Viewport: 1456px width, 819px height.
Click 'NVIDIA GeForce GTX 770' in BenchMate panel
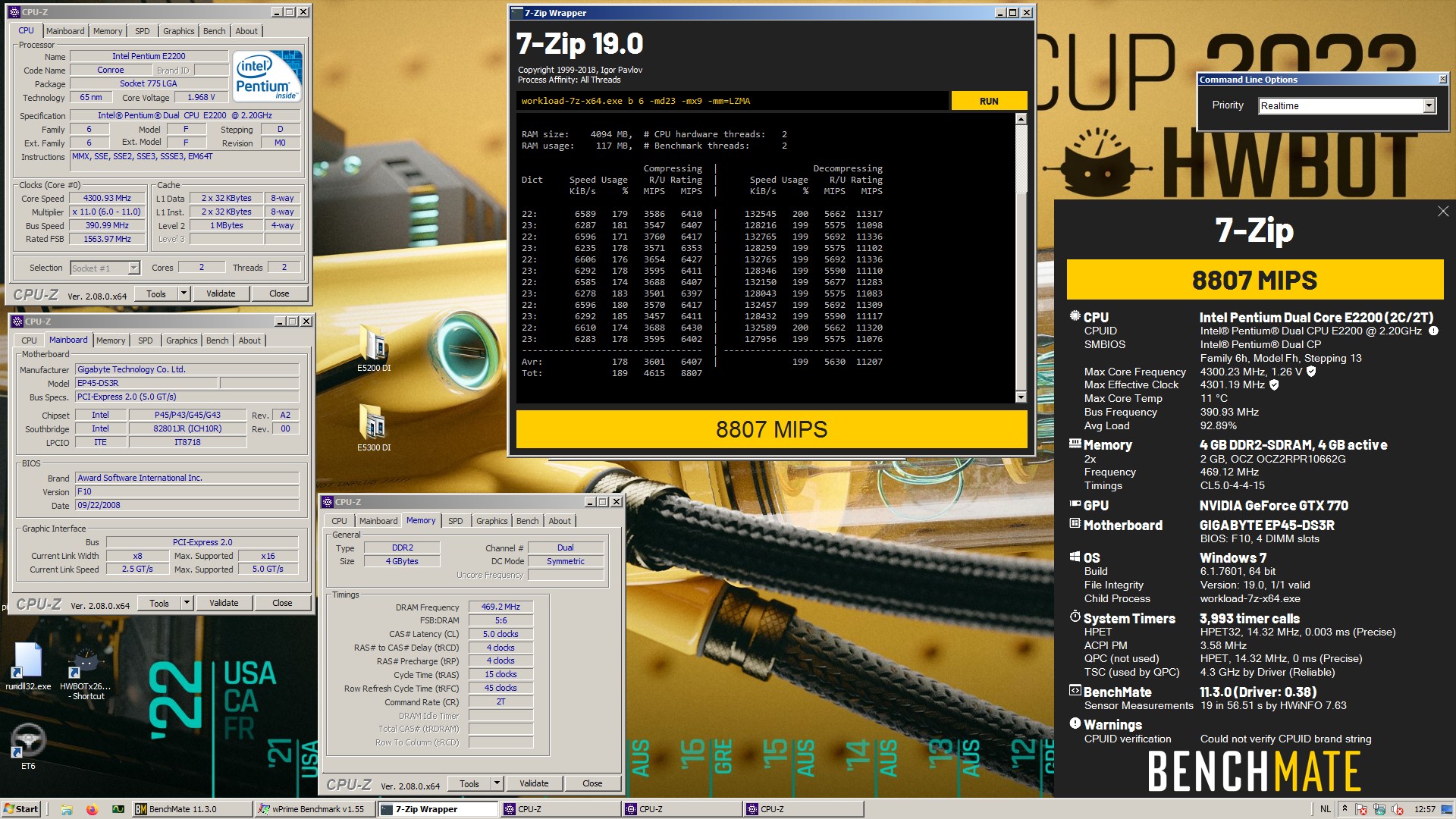click(1274, 506)
